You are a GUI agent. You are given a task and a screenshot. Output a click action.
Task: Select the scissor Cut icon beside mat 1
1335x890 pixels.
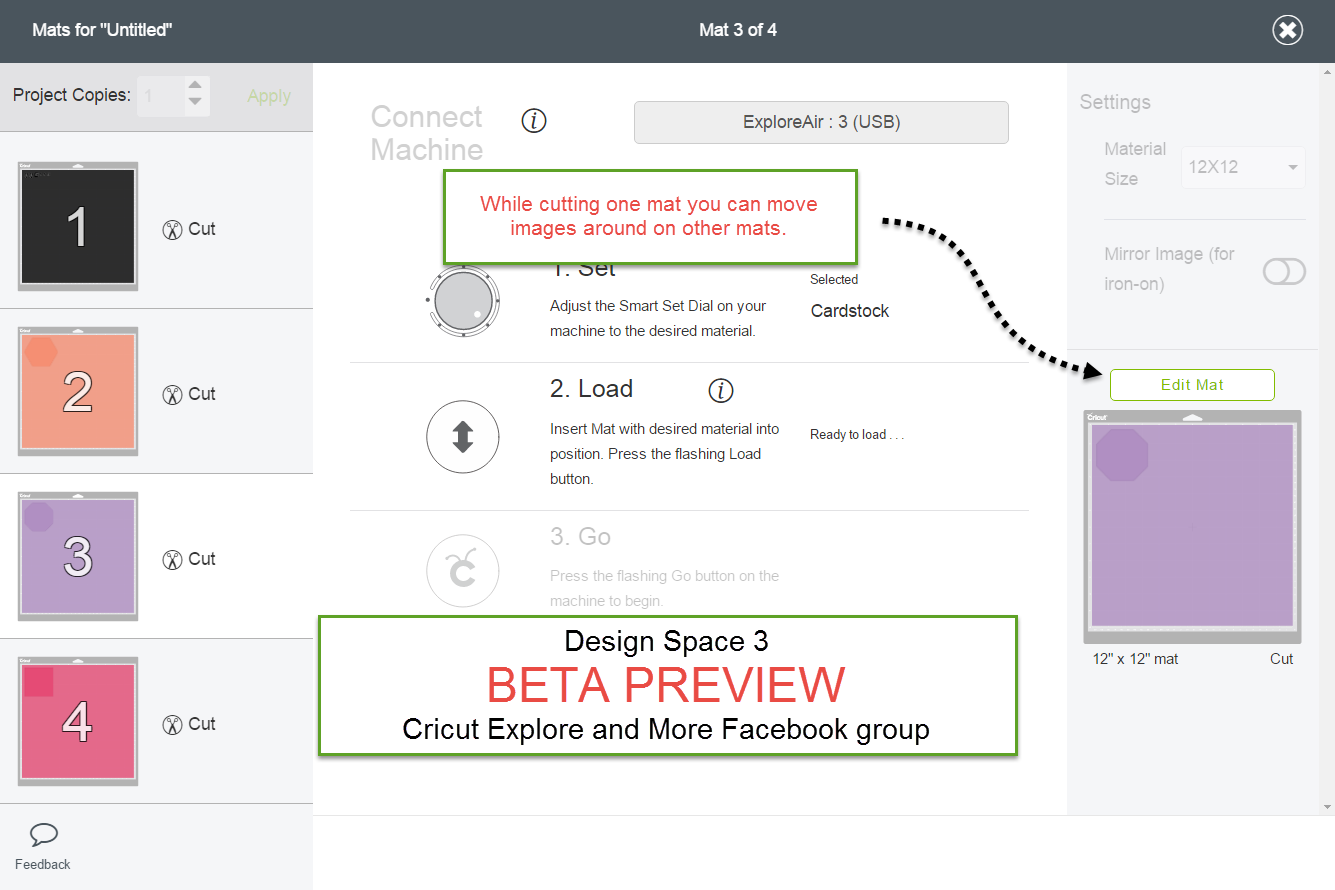pos(173,229)
